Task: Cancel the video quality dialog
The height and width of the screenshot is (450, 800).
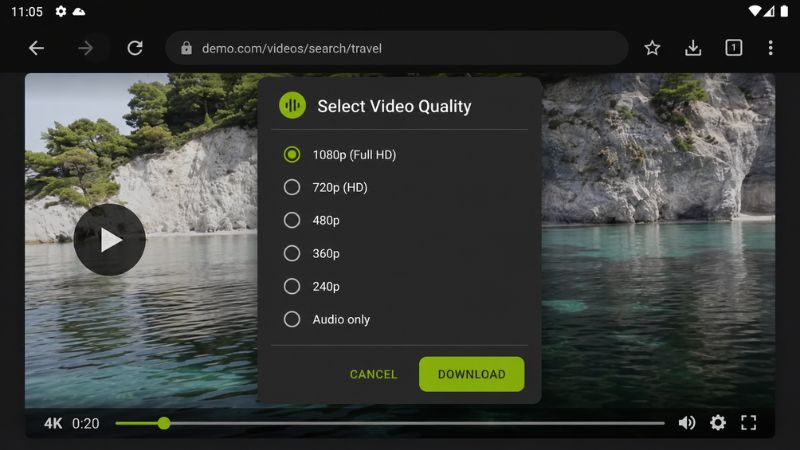Action: (373, 374)
